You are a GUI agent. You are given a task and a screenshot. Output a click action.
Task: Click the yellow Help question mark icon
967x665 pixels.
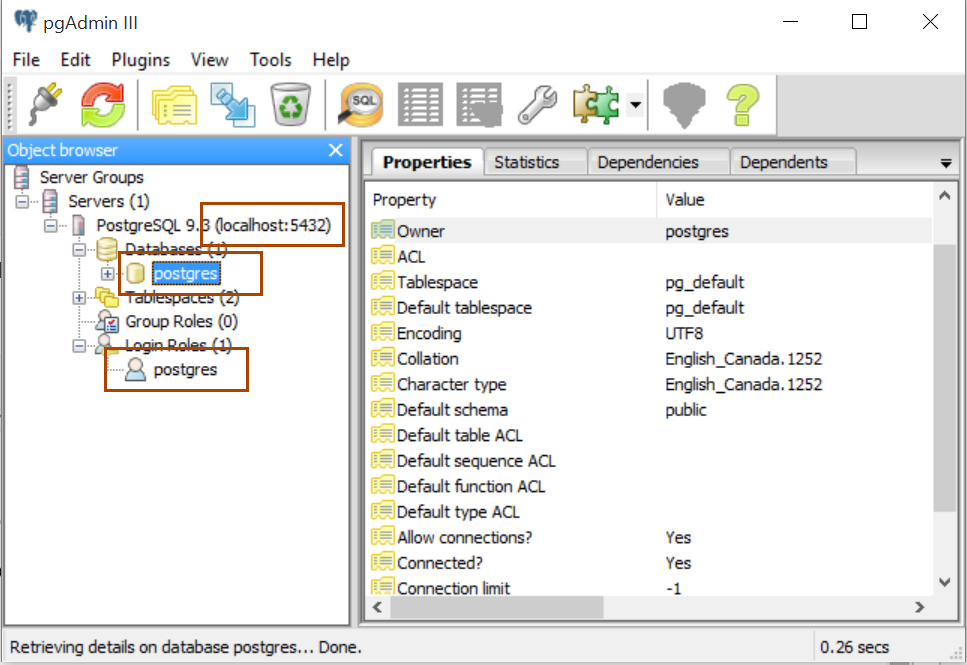coord(743,105)
